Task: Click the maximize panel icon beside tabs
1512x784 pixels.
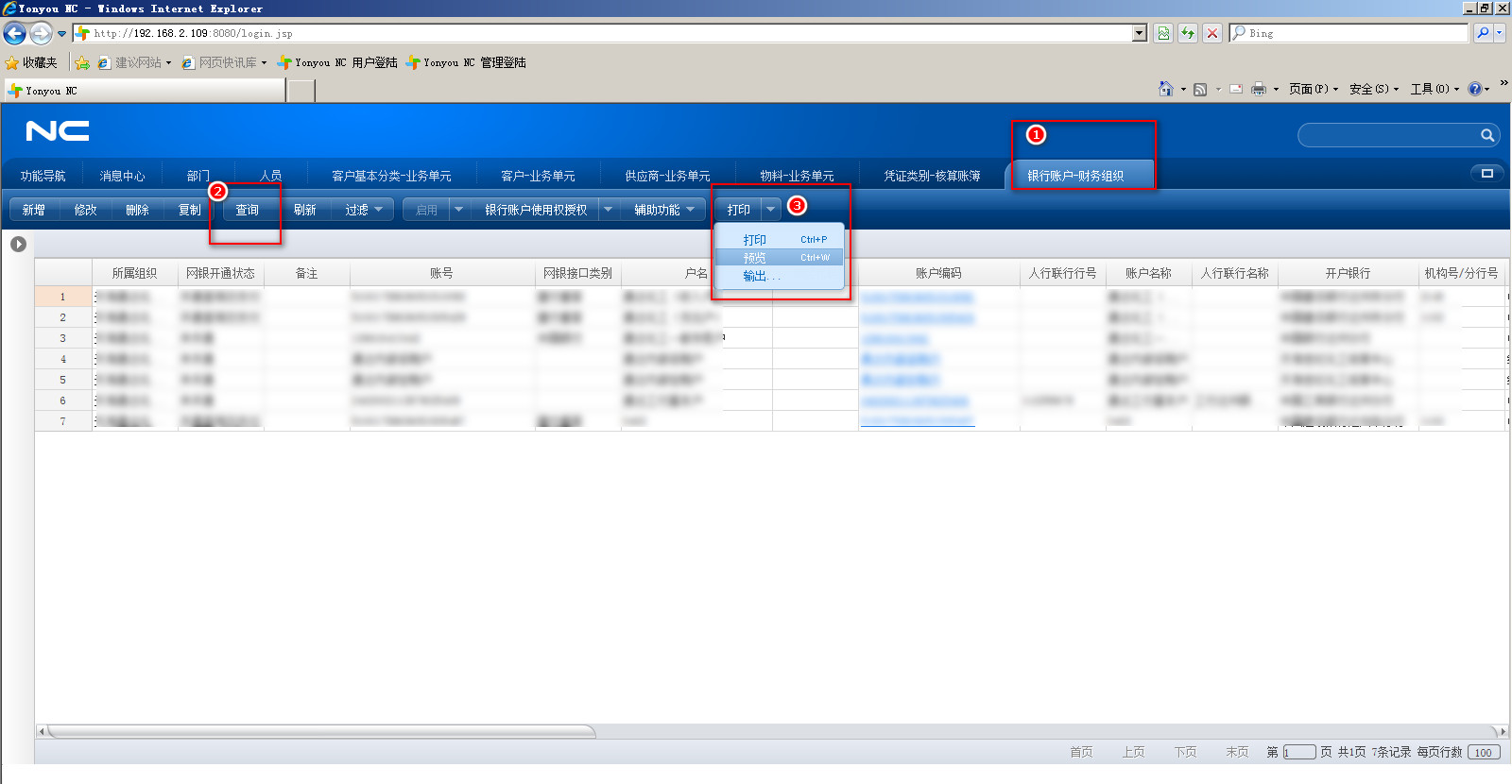Action: tap(1486, 173)
